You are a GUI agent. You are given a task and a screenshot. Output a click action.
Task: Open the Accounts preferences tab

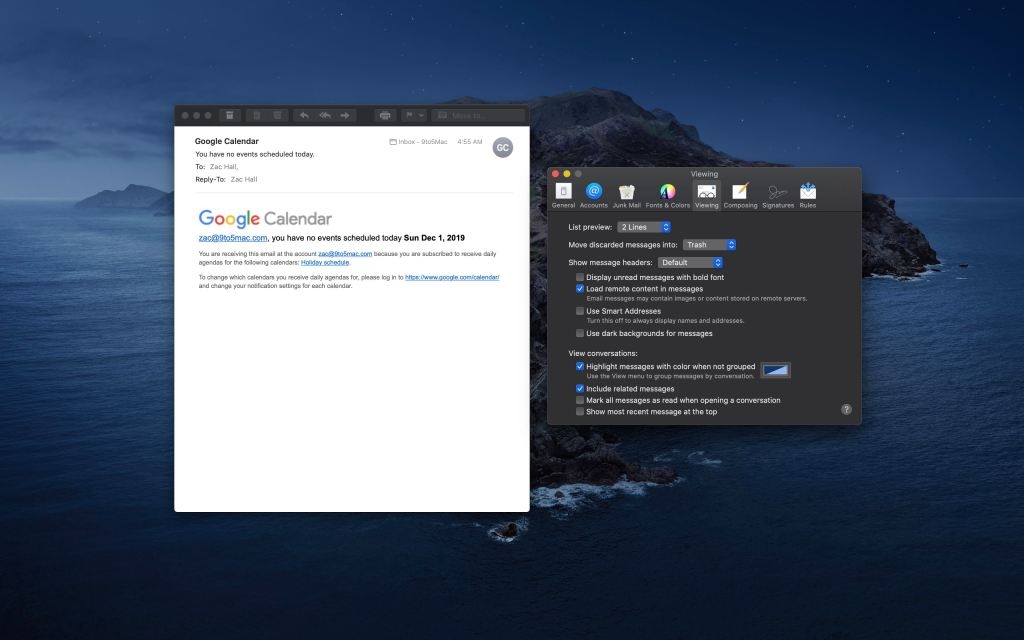(594, 195)
